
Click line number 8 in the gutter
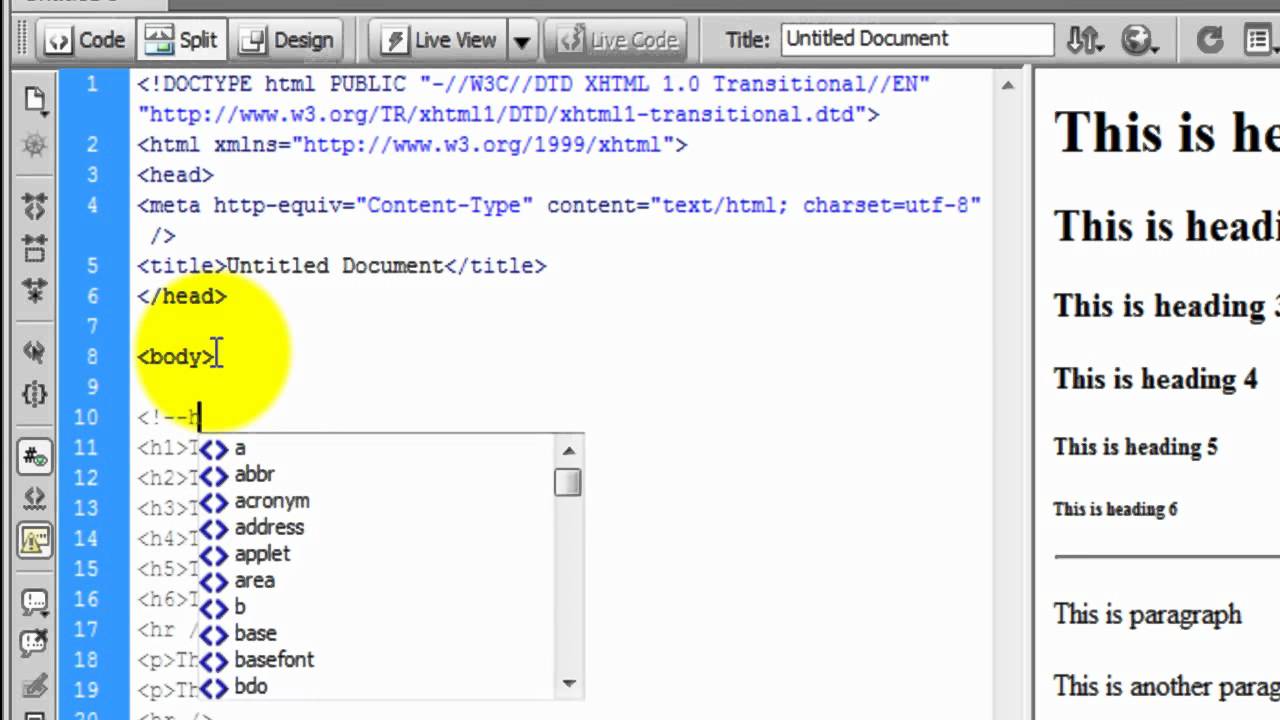click(x=92, y=357)
